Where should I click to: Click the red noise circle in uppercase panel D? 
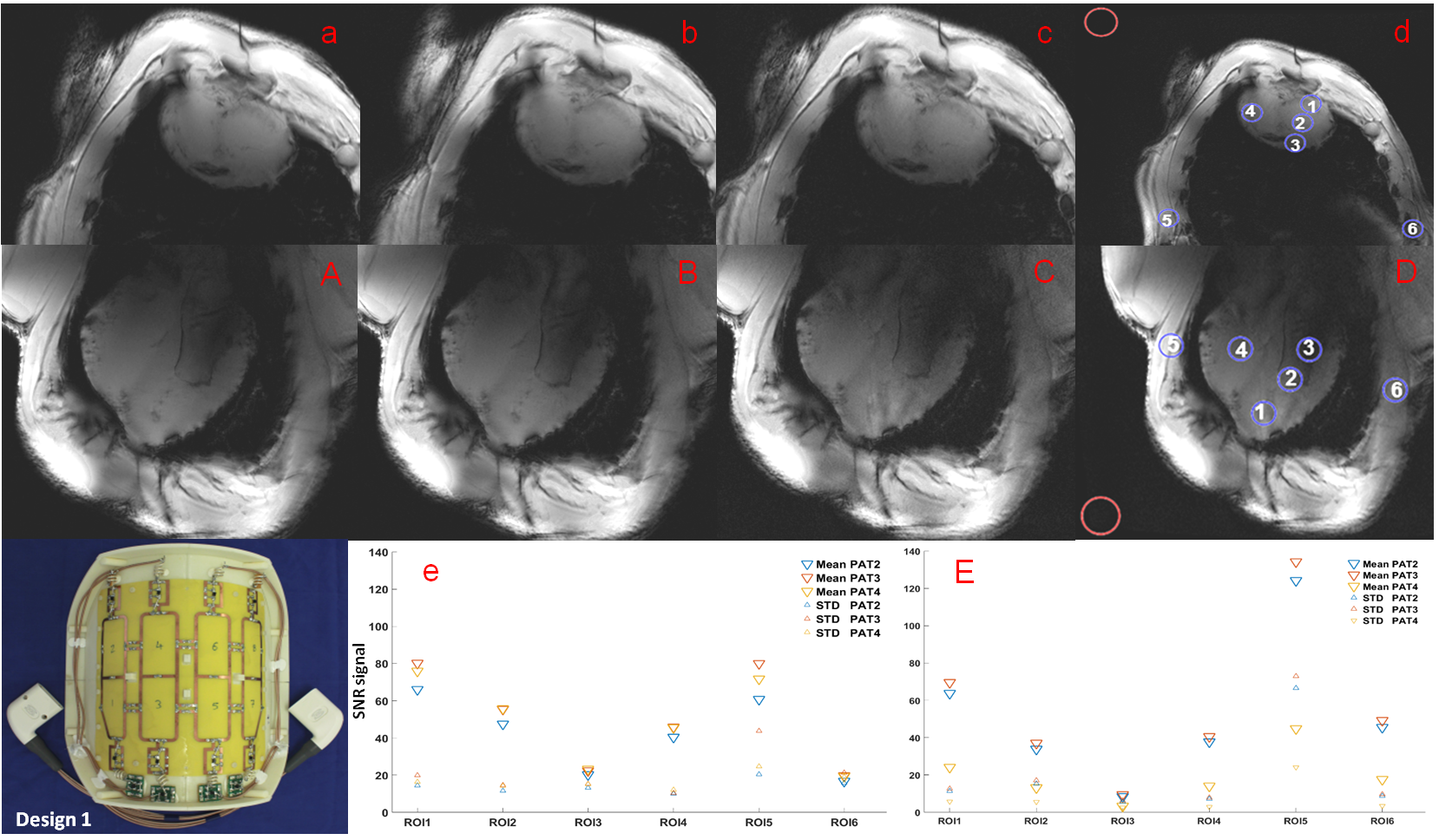click(1101, 515)
